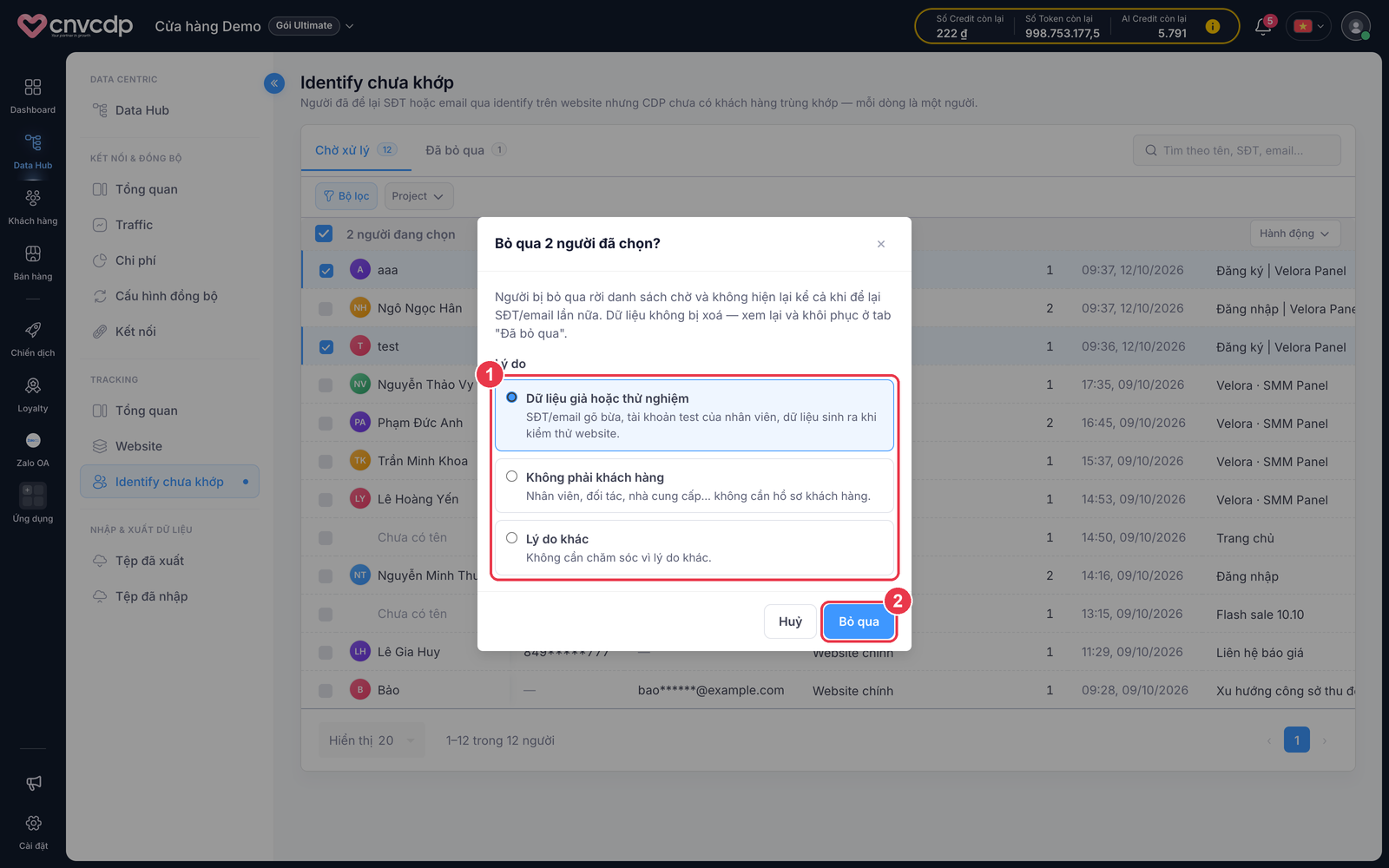Uncheck the aaa row checkbox
This screenshot has width=1389, height=868.
326,271
